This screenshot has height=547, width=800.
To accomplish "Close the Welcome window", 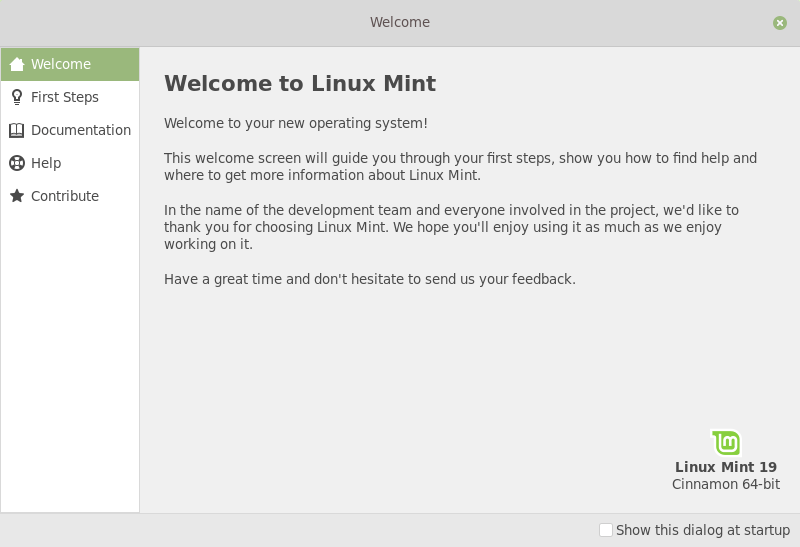I will 780,23.
